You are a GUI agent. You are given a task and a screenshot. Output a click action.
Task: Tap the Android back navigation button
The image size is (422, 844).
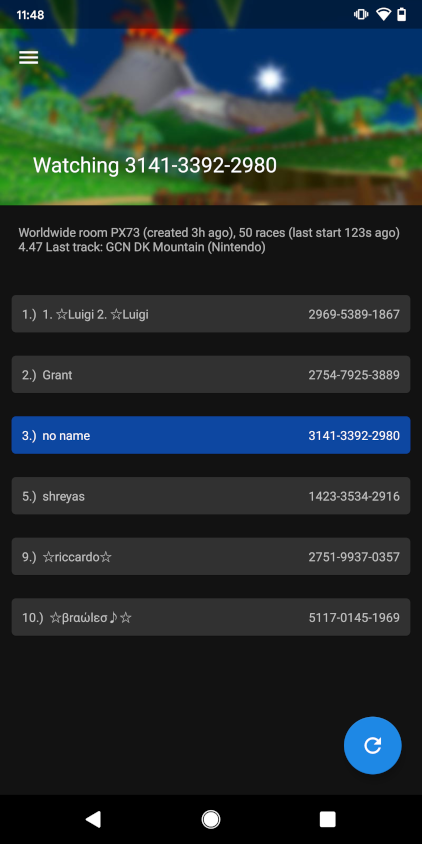point(93,819)
